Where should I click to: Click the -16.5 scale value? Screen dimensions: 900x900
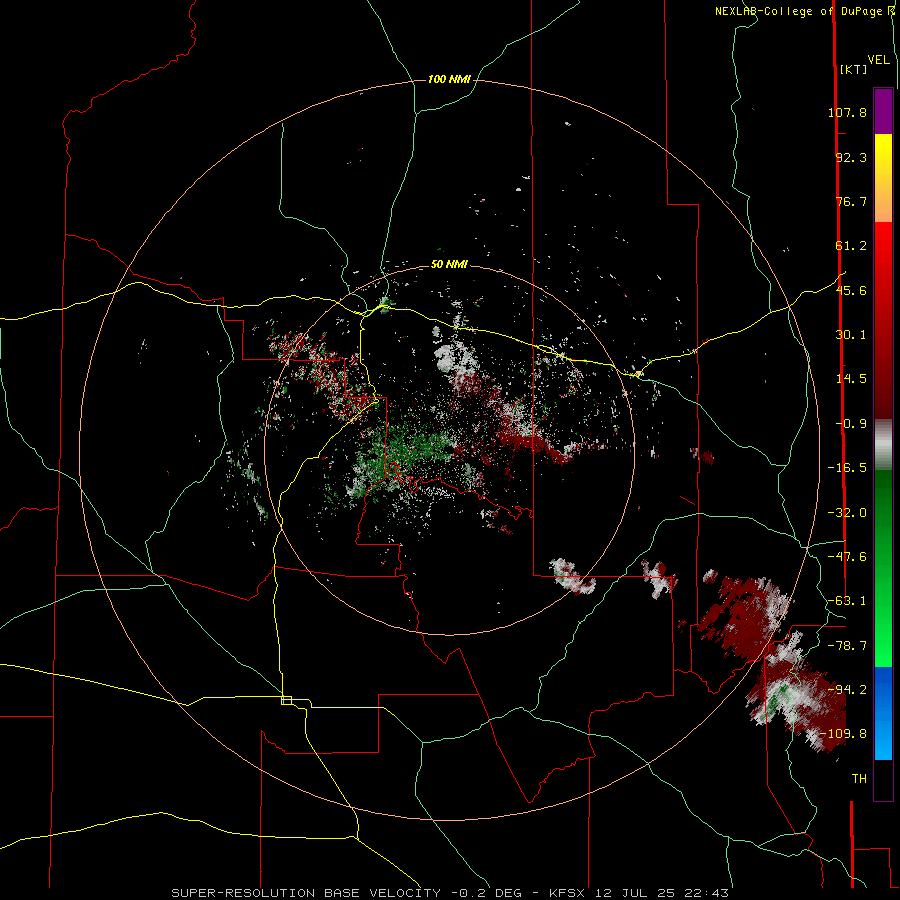(x=847, y=468)
